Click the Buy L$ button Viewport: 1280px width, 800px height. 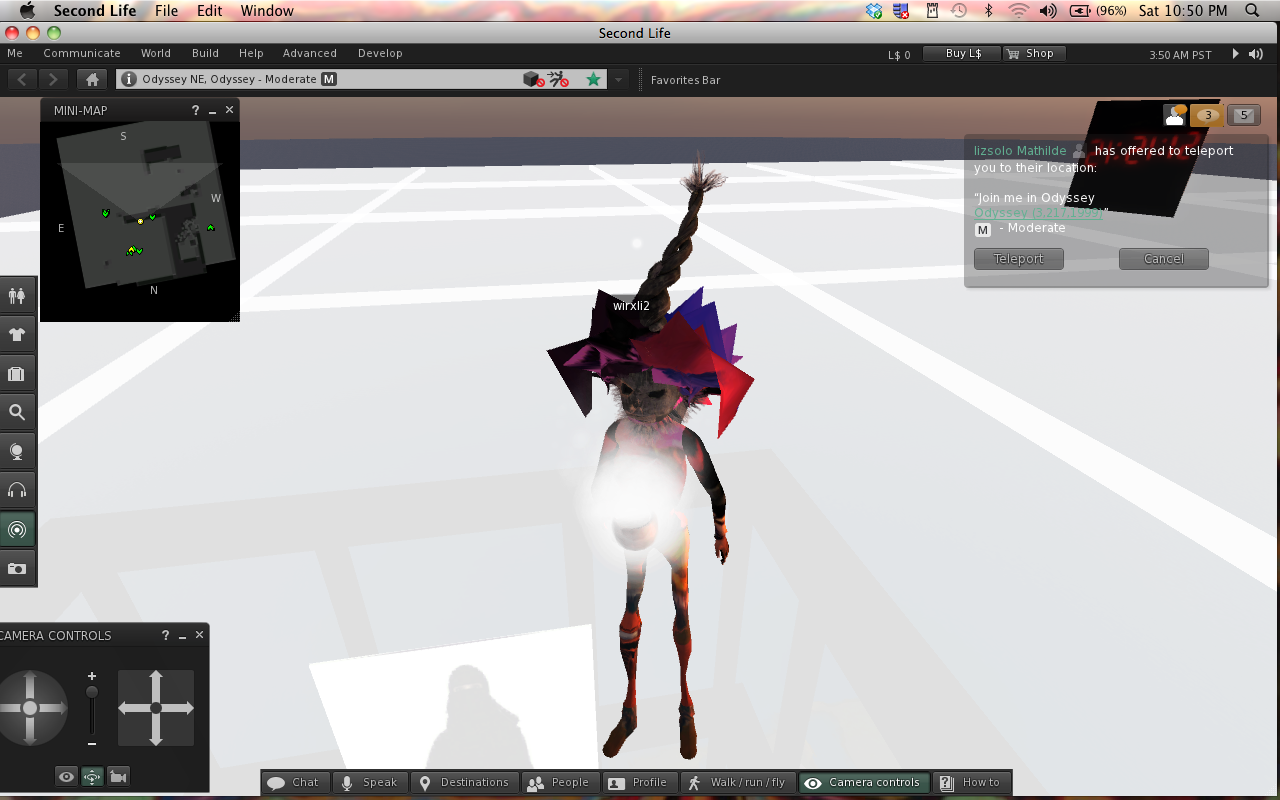click(x=963, y=53)
